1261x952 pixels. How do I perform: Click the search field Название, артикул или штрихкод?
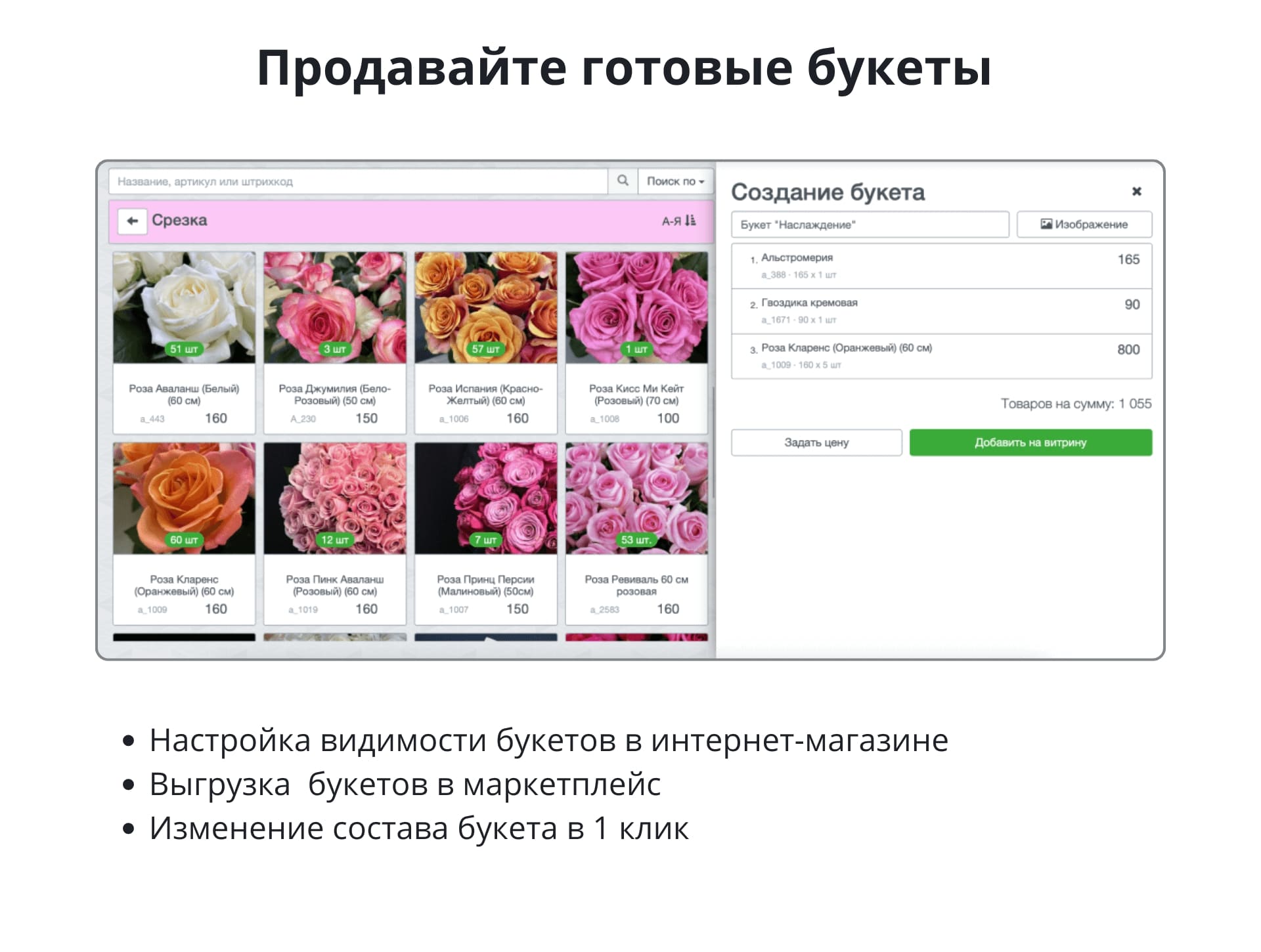(x=361, y=182)
